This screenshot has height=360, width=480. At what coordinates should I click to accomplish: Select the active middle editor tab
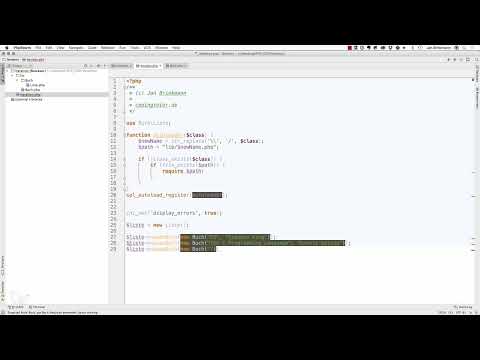point(148,66)
